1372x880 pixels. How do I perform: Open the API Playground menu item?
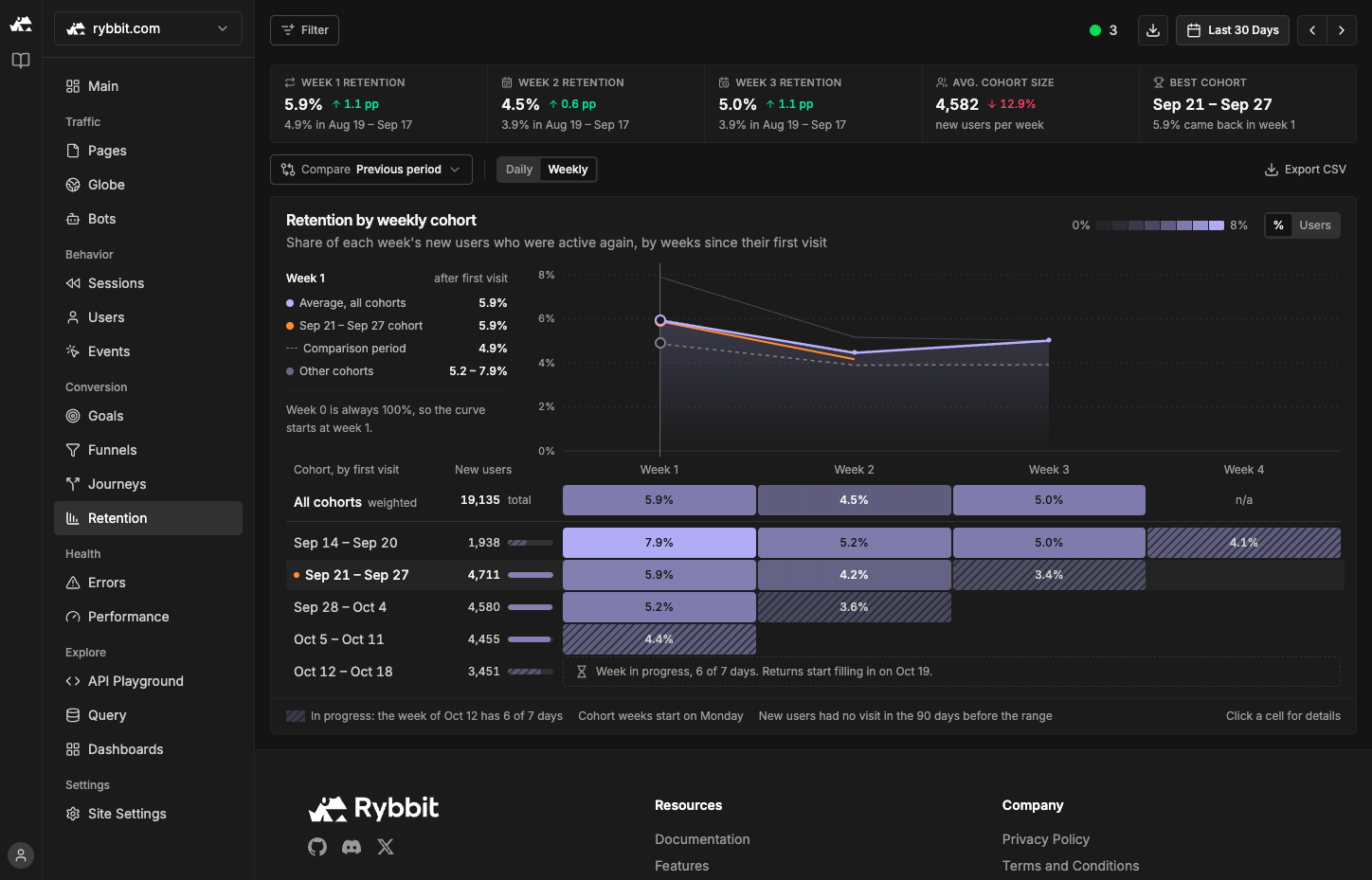click(x=148, y=681)
